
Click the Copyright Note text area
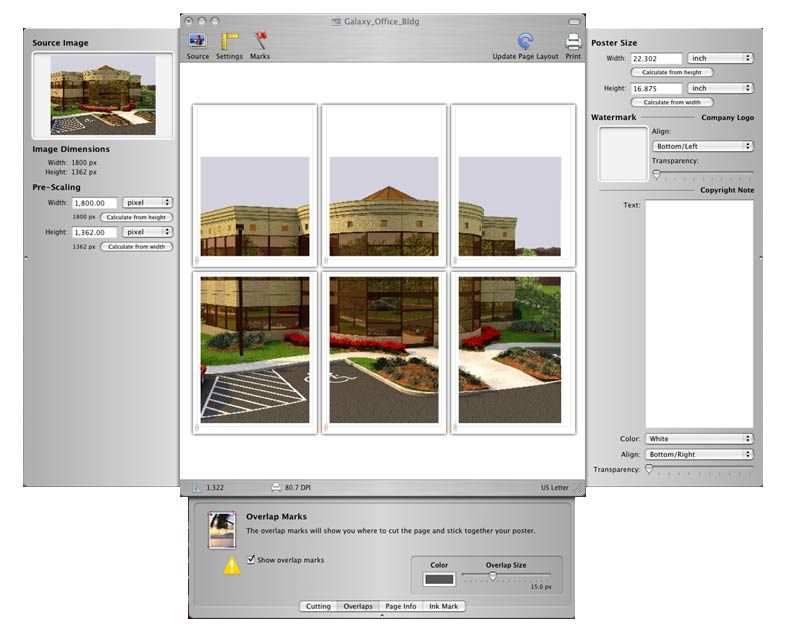[699, 314]
